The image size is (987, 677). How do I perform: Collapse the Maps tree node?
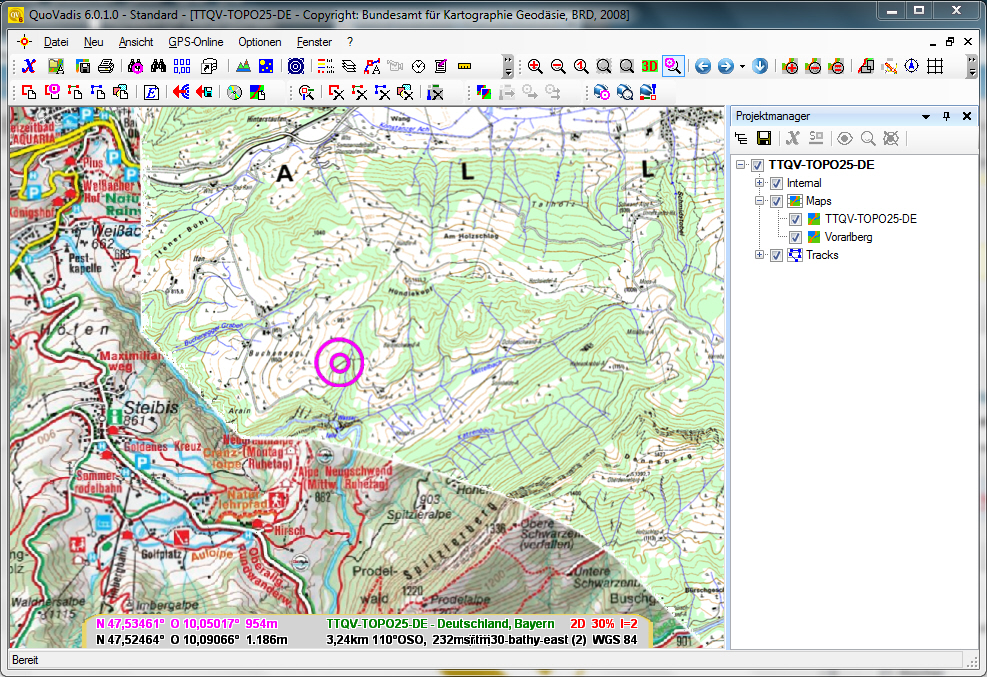[x=760, y=201]
